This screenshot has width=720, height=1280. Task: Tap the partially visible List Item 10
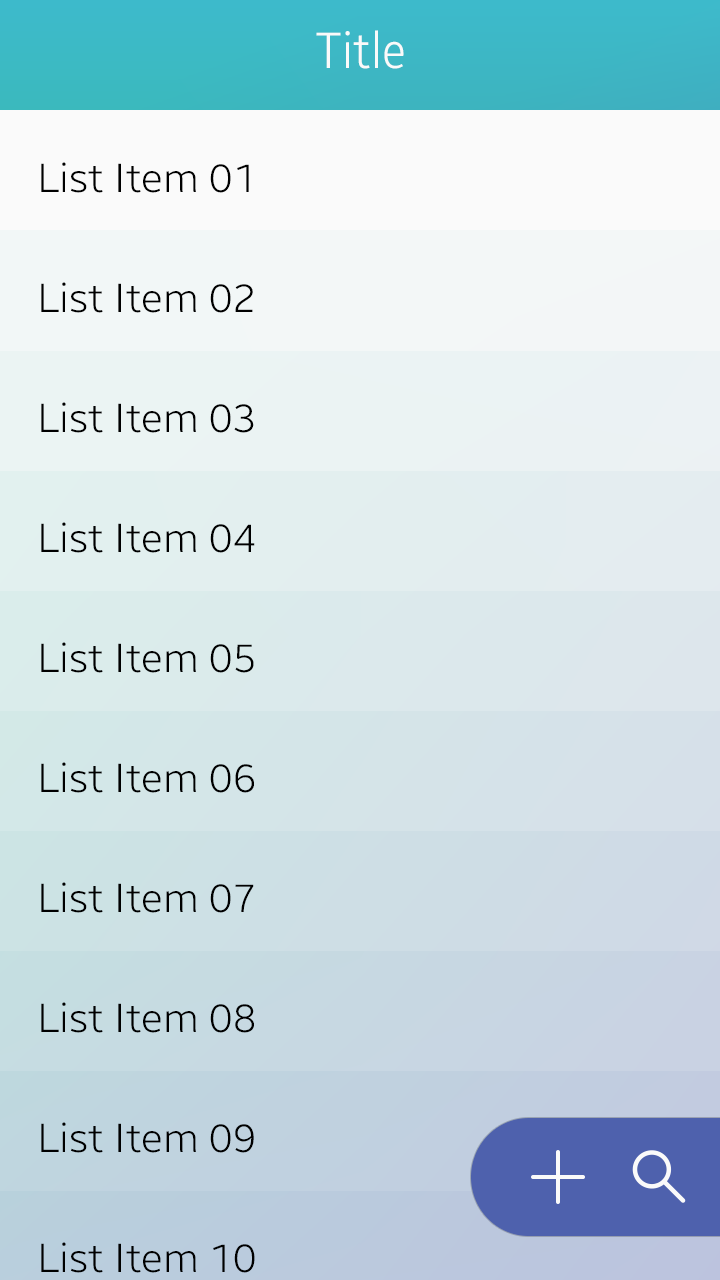(147, 1257)
